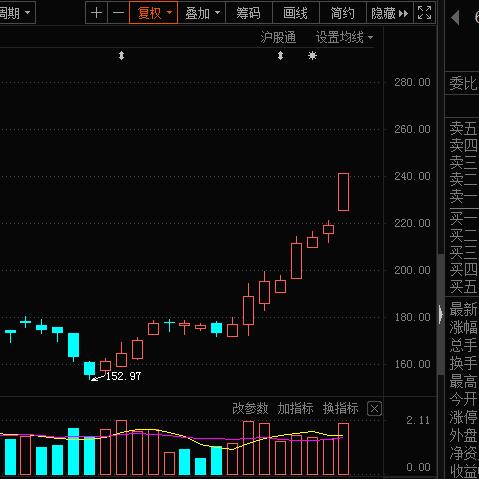Click the tall latest candlestick

point(343,192)
